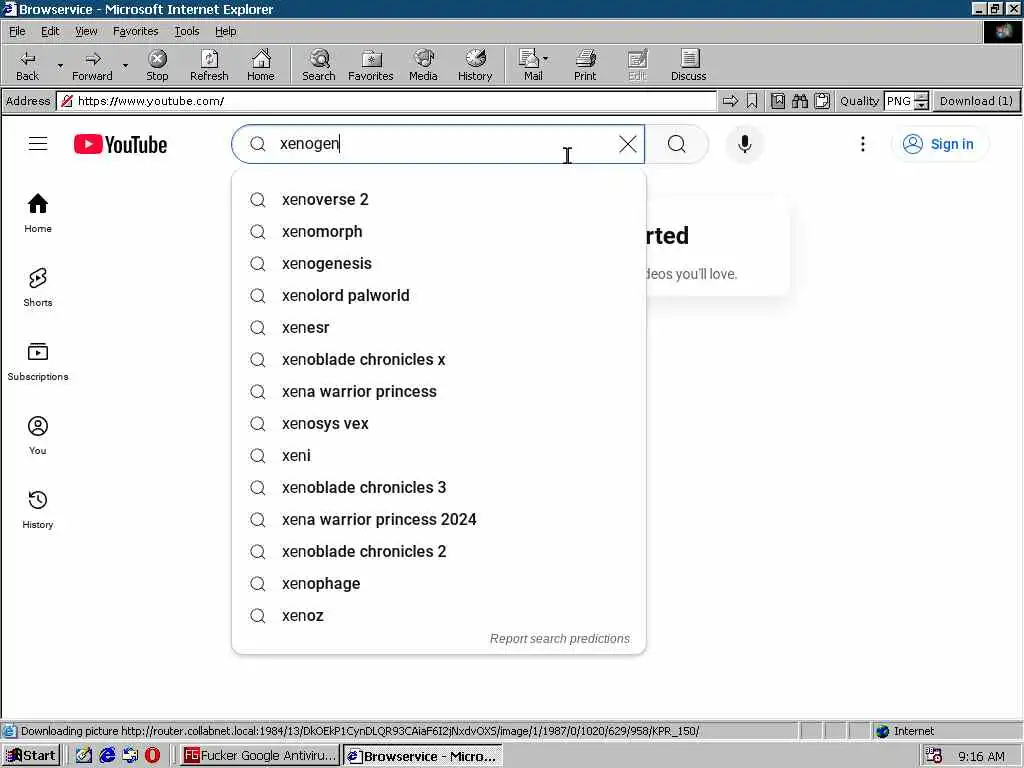Image resolution: width=1024 pixels, height=768 pixels.
Task: Select suggestion 'xenoverse 2'
Action: [439, 199]
